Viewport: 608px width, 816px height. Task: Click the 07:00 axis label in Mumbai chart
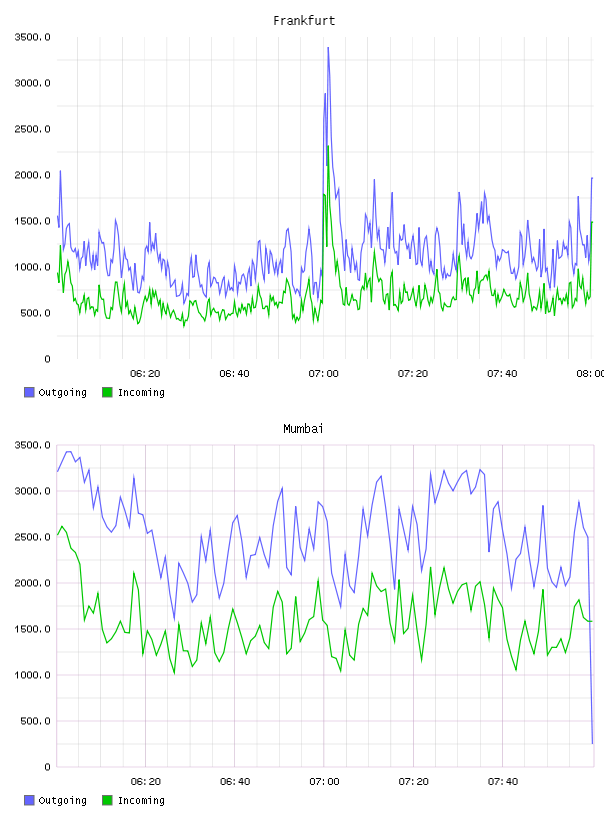point(324,782)
